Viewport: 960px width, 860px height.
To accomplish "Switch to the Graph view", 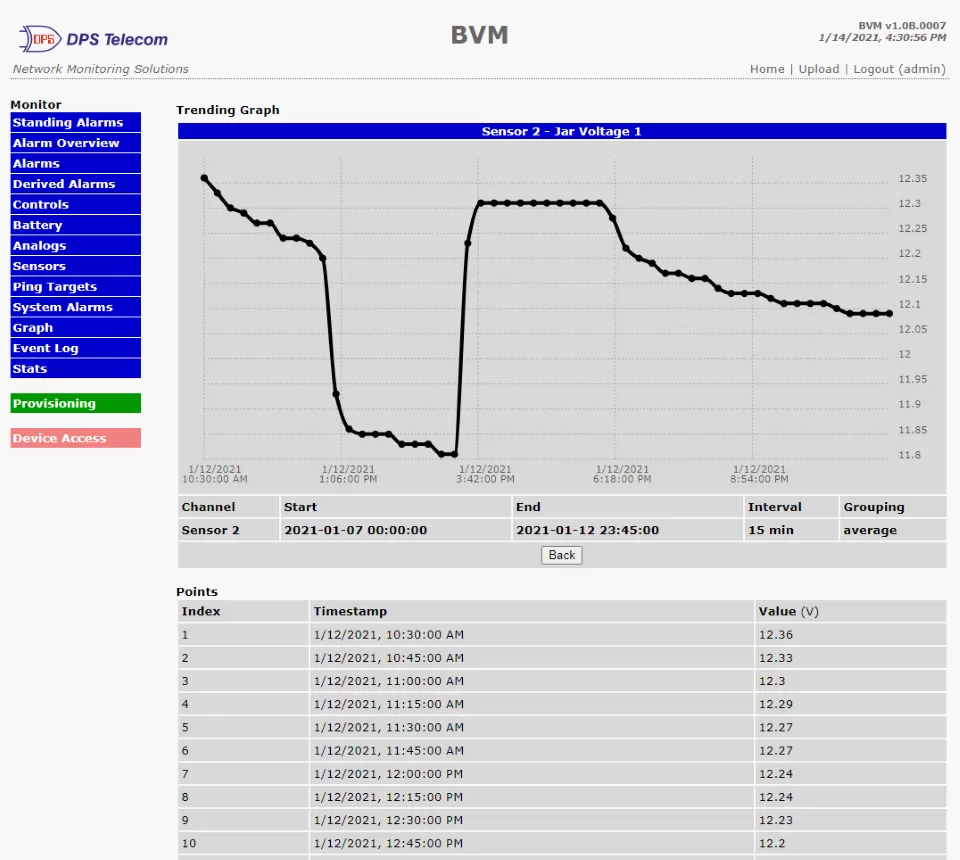I will pos(75,327).
